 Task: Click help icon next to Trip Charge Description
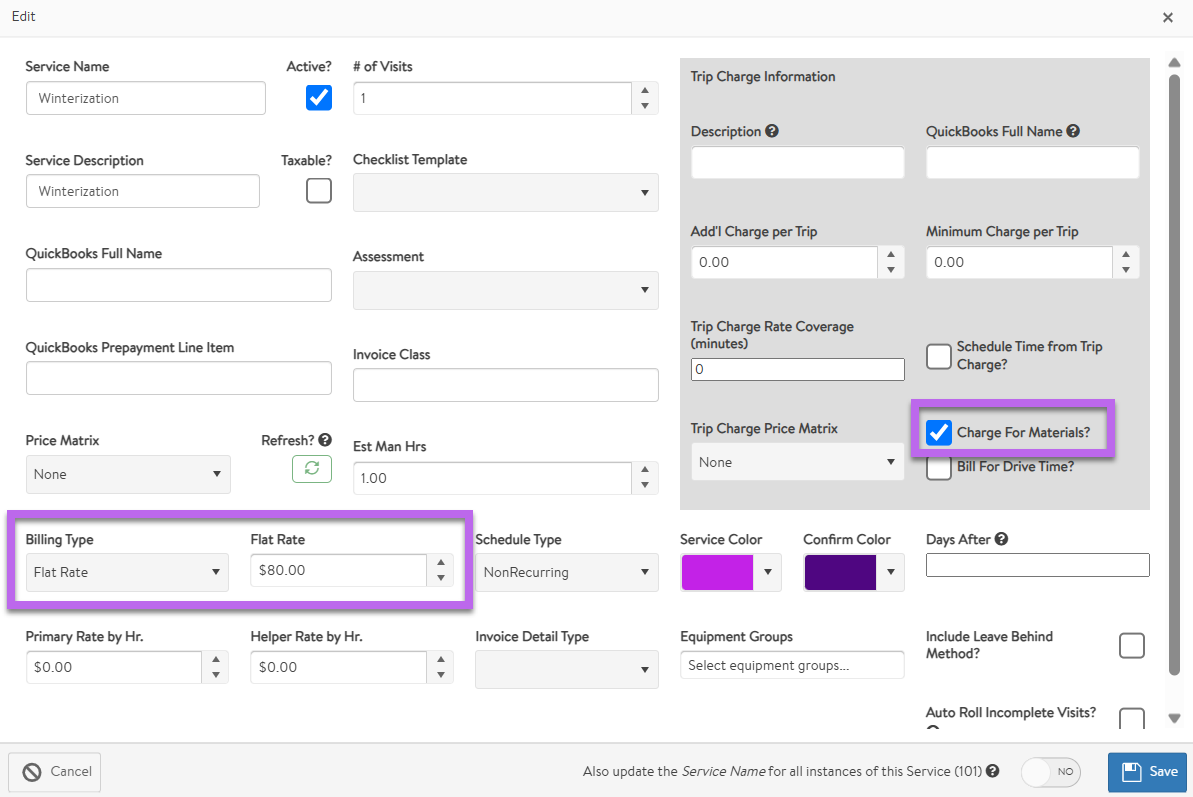pyautogui.click(x=772, y=132)
